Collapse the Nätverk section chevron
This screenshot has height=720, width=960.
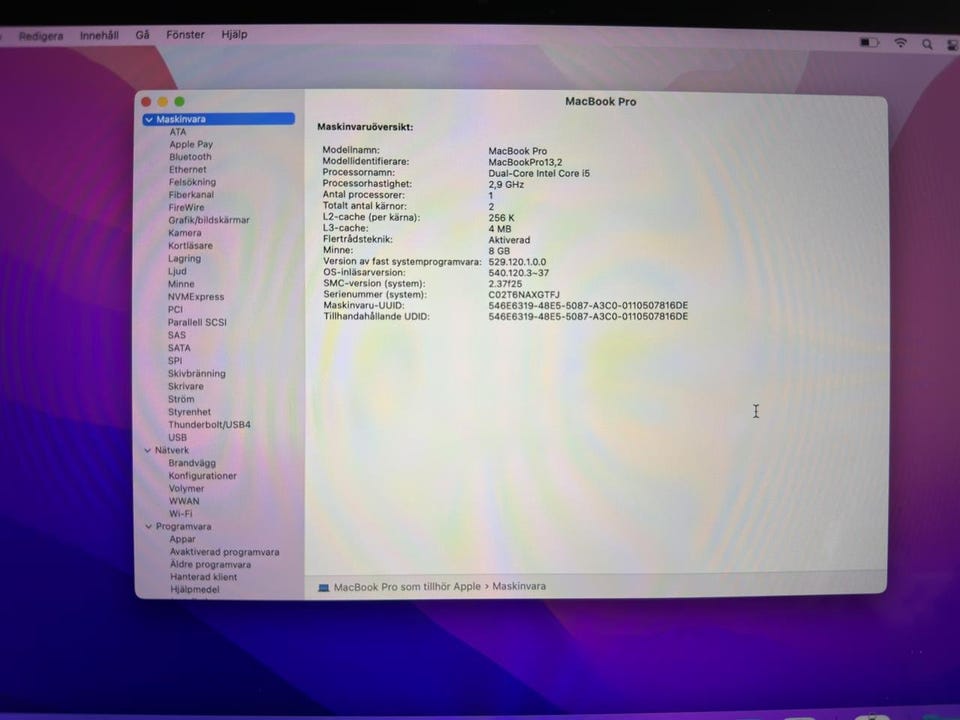click(x=148, y=451)
